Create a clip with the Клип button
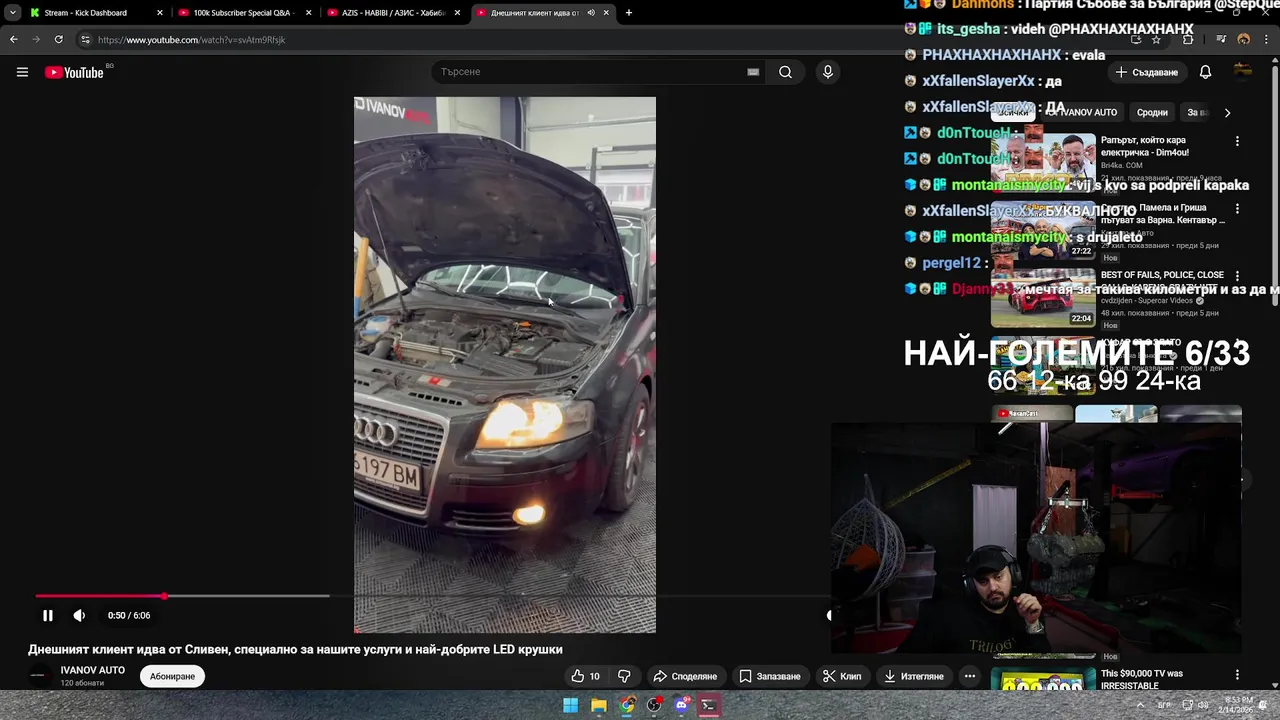 [842, 677]
